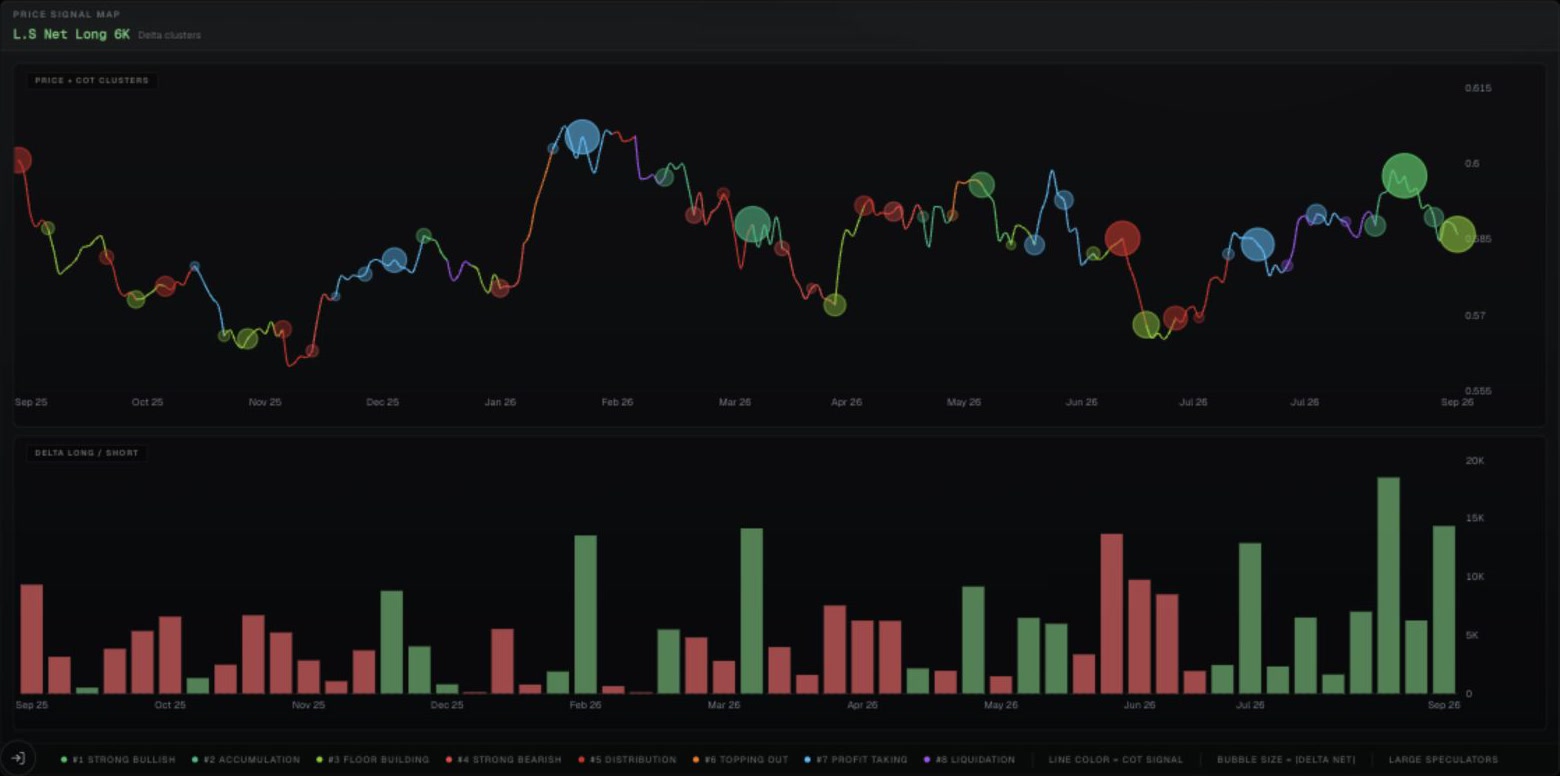Select the Accumulation legend entry
1560x776 pixels.
[245, 760]
